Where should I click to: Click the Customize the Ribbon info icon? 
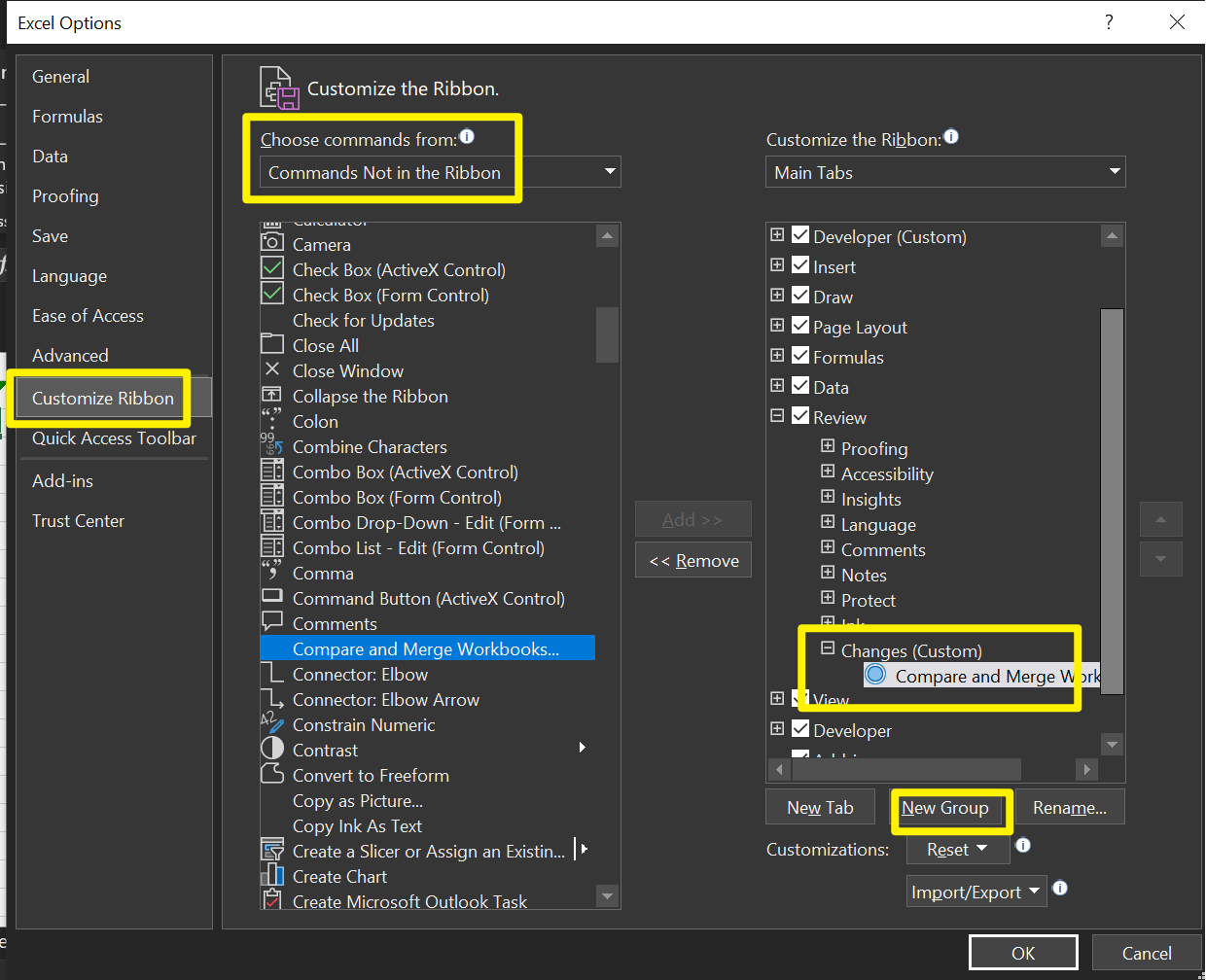coord(951,137)
